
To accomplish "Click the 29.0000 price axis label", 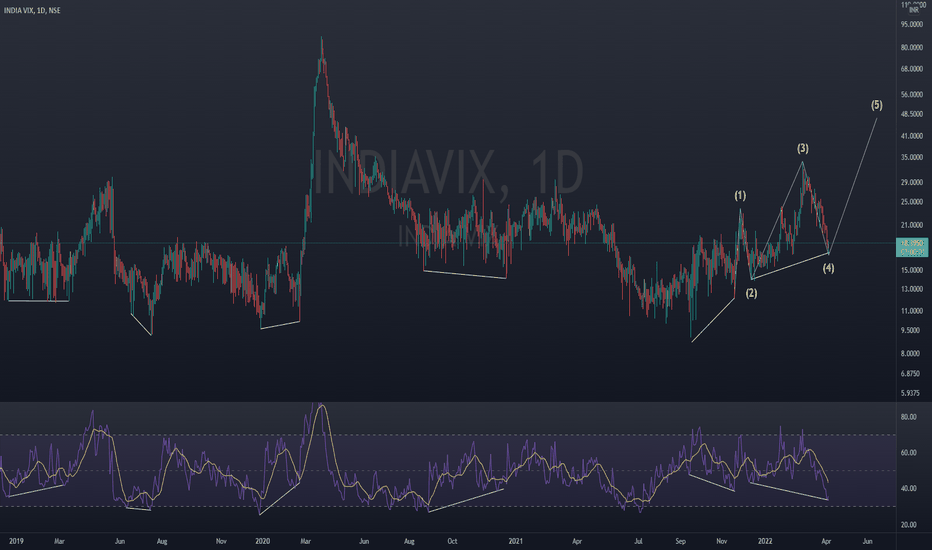I will point(912,182).
